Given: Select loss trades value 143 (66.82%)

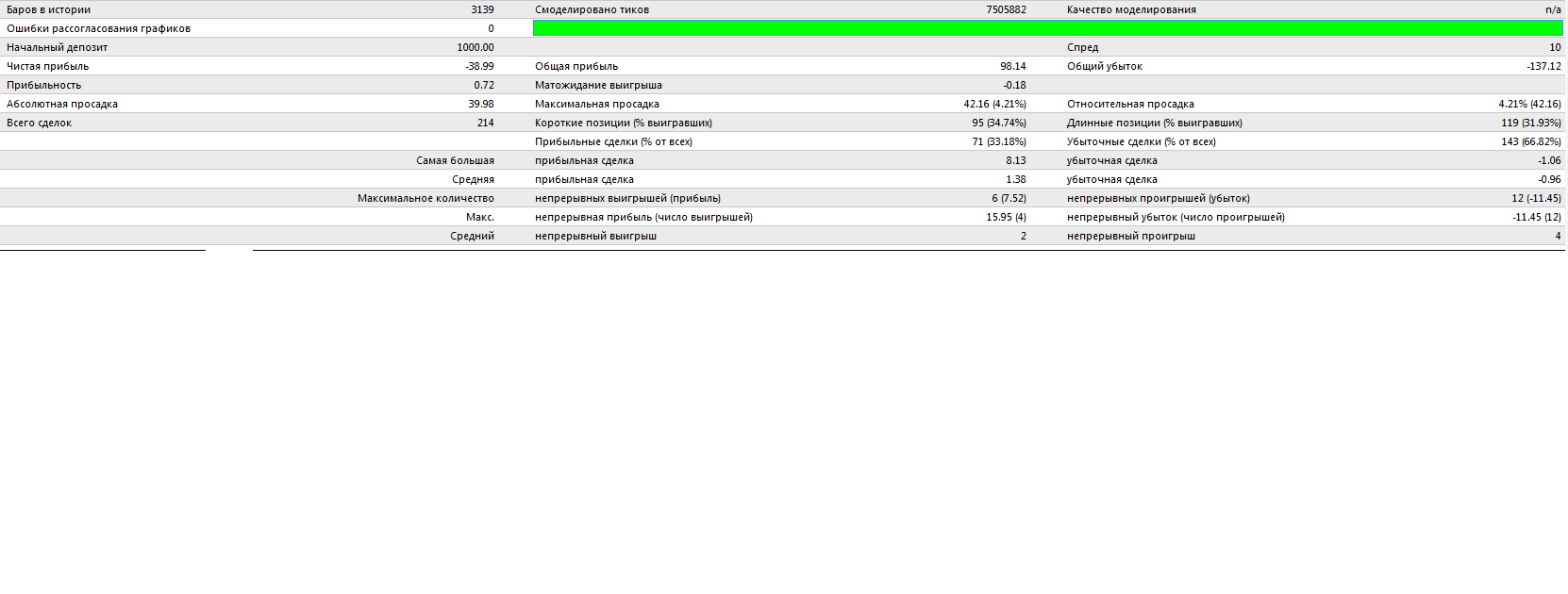Looking at the screenshot, I should click(1531, 141).
